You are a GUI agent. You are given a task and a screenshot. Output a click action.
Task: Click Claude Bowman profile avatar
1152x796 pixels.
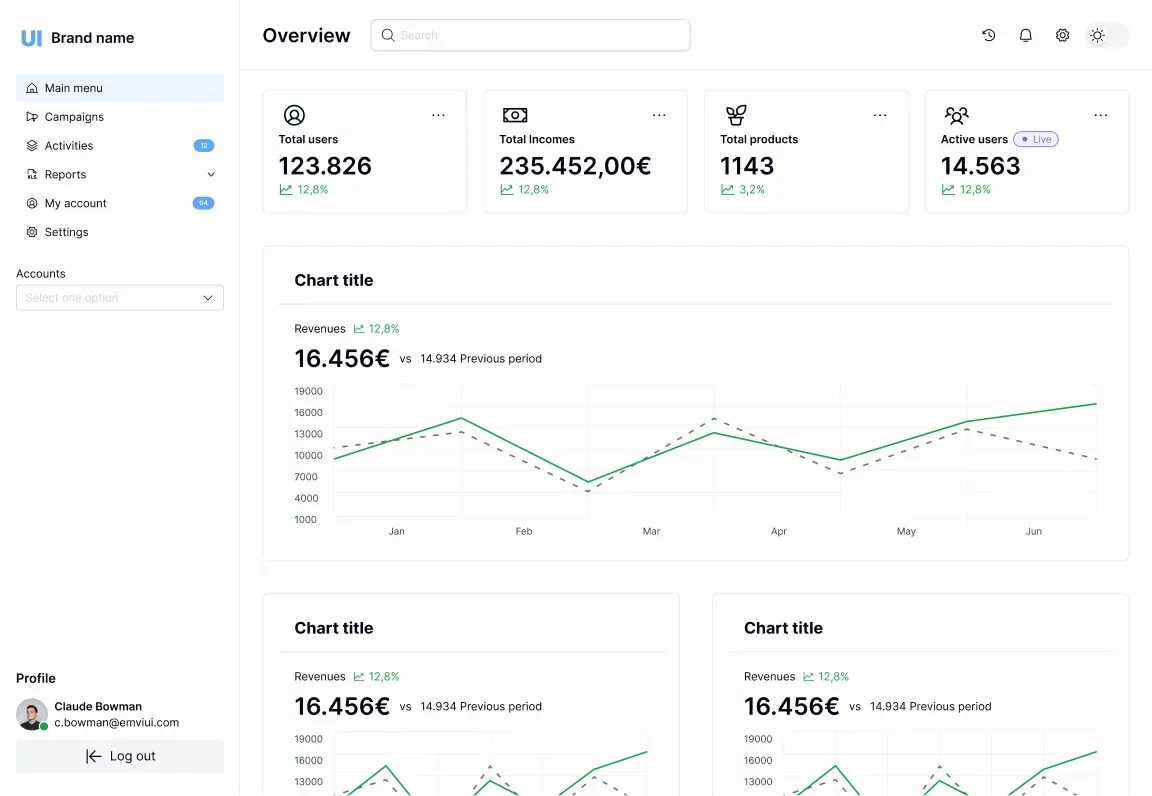point(32,714)
